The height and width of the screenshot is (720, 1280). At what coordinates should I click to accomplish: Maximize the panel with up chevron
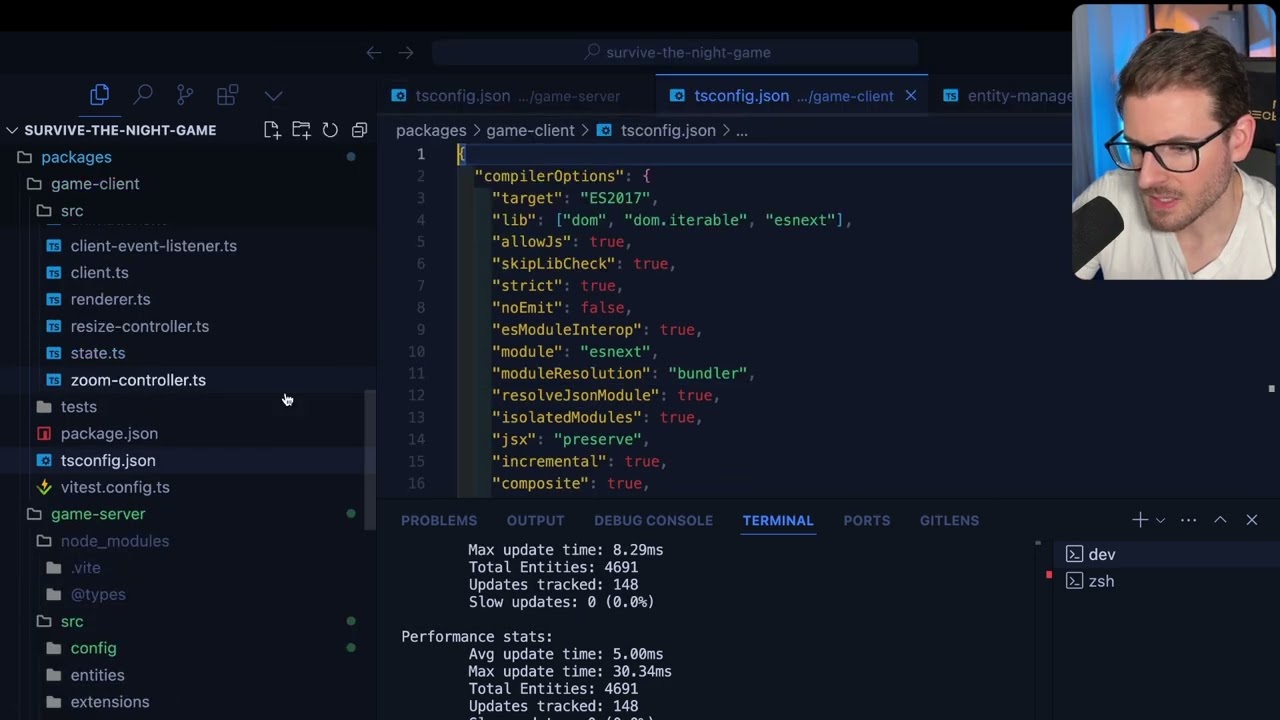(x=1220, y=520)
